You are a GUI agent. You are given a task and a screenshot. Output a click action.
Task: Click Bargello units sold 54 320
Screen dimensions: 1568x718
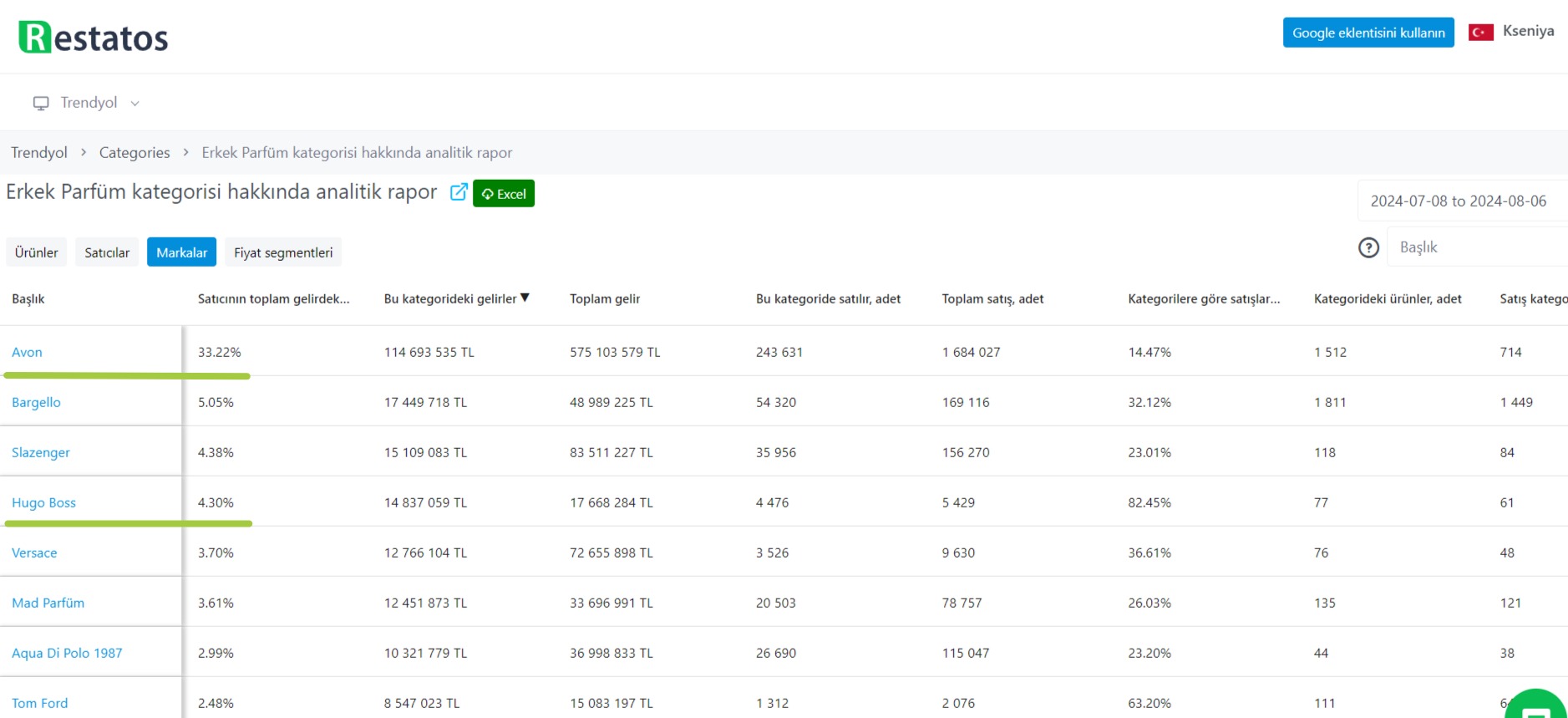[776, 402]
